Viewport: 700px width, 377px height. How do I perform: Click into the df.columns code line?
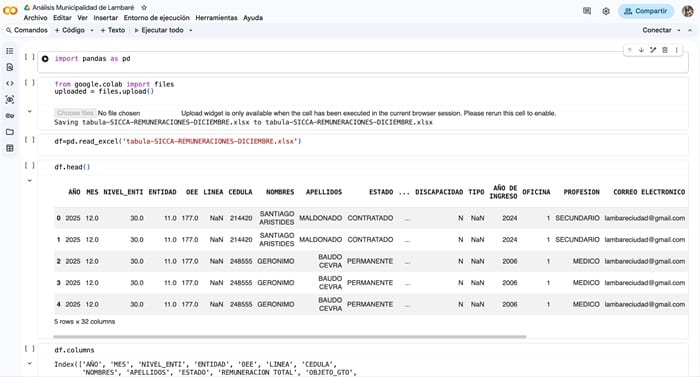74,350
